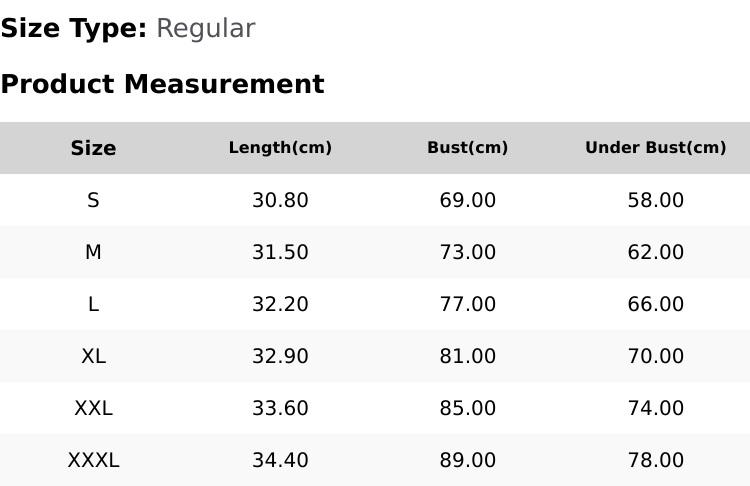750x486 pixels.
Task: Select the M size row label
Action: (x=93, y=252)
